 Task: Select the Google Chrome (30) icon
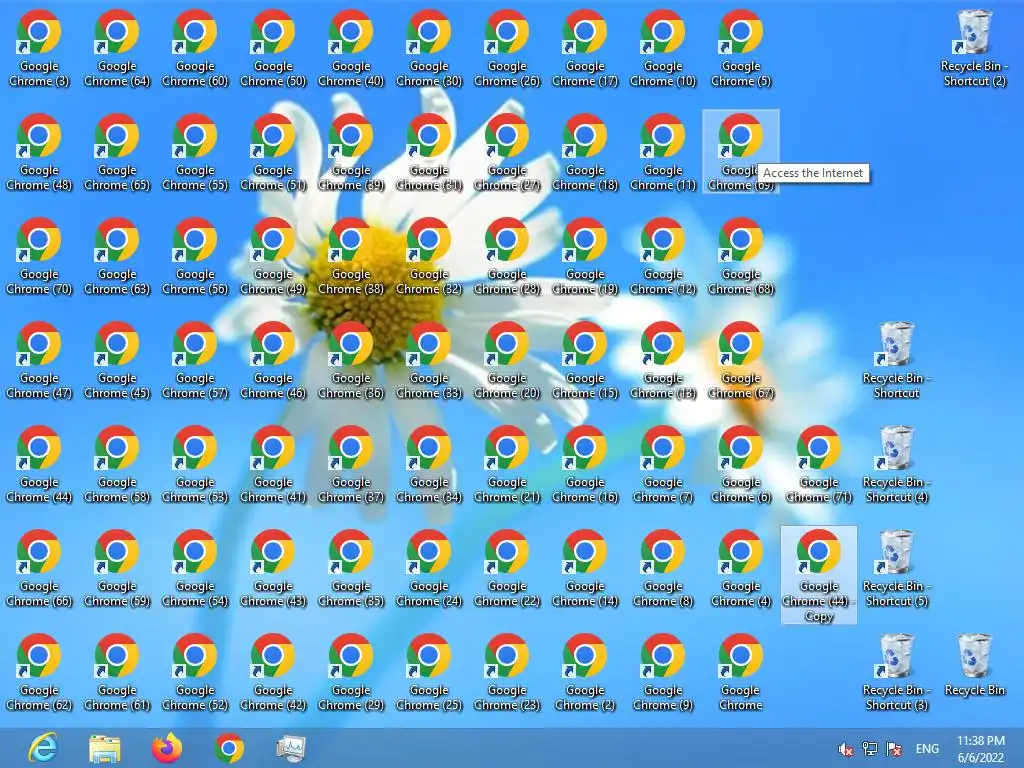tap(429, 48)
